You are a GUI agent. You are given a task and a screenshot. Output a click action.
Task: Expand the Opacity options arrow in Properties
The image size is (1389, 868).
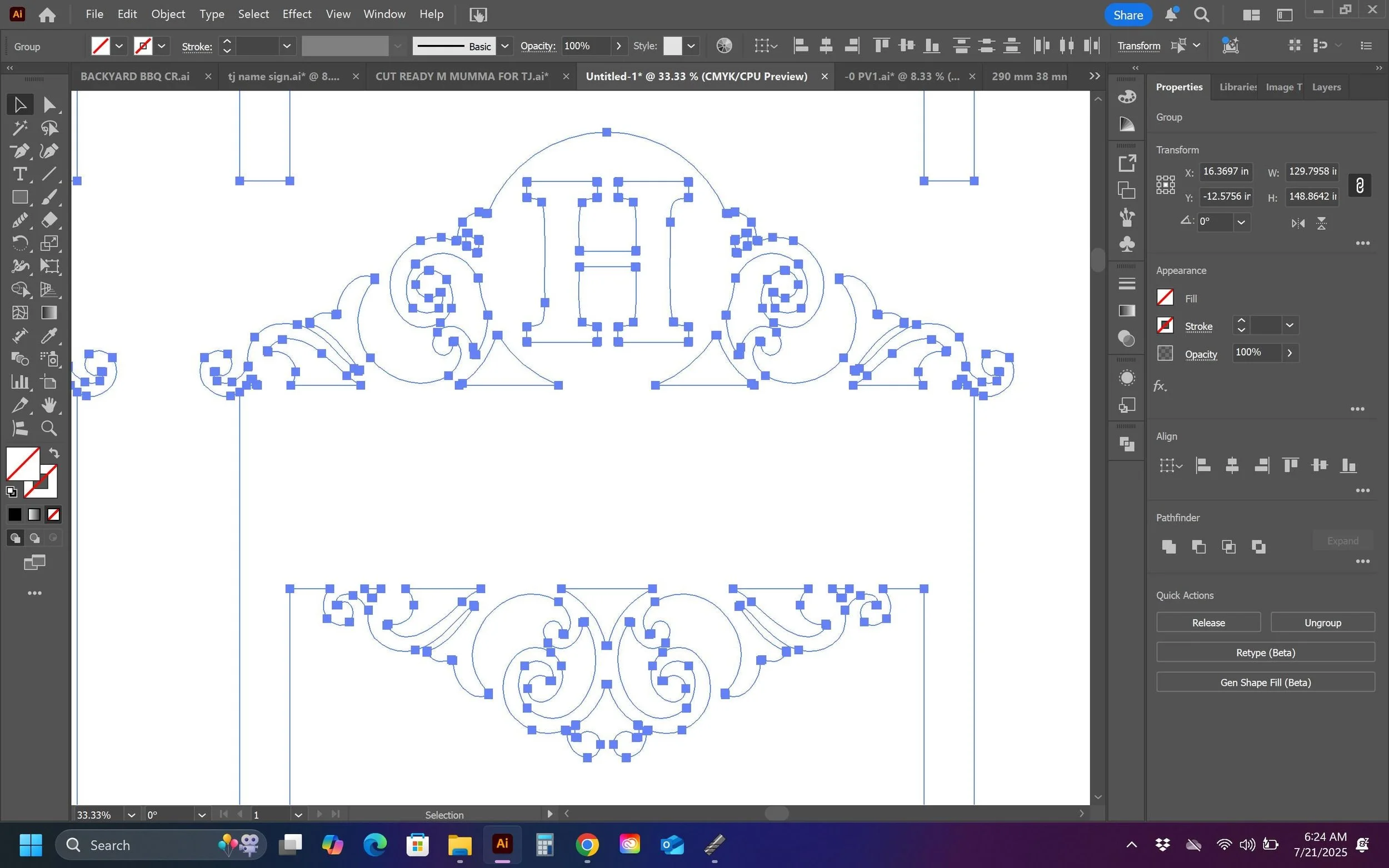(x=1290, y=353)
